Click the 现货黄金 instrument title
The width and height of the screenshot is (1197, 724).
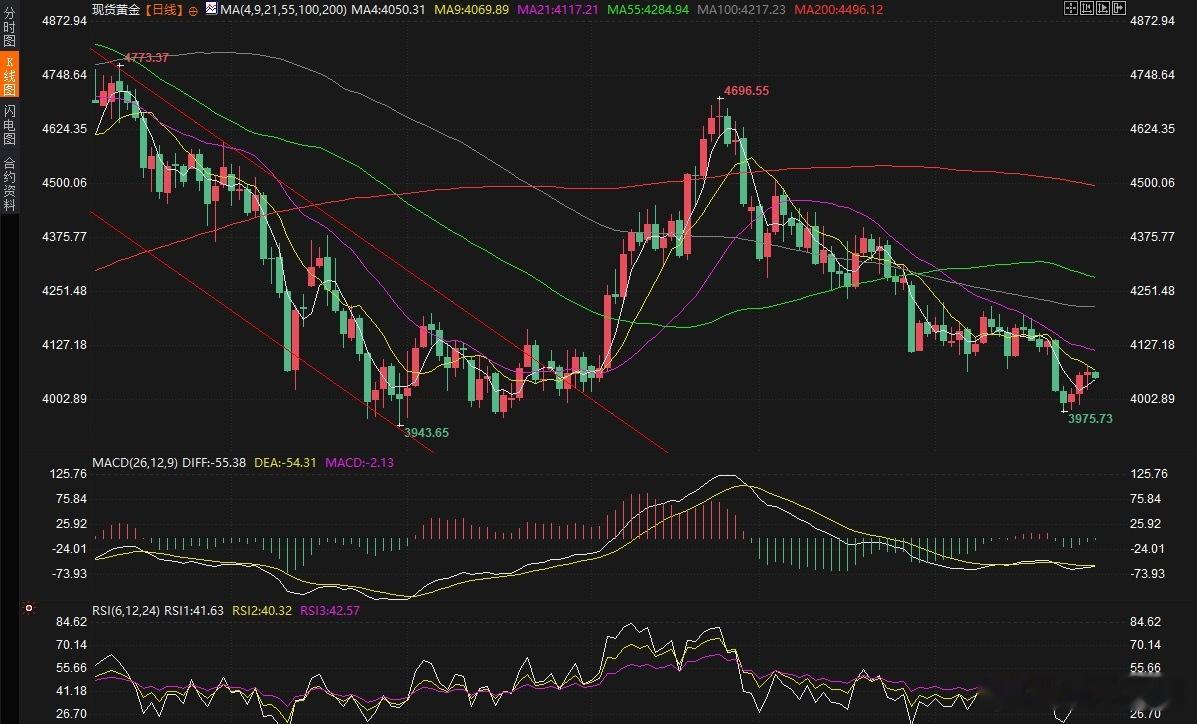(x=116, y=10)
